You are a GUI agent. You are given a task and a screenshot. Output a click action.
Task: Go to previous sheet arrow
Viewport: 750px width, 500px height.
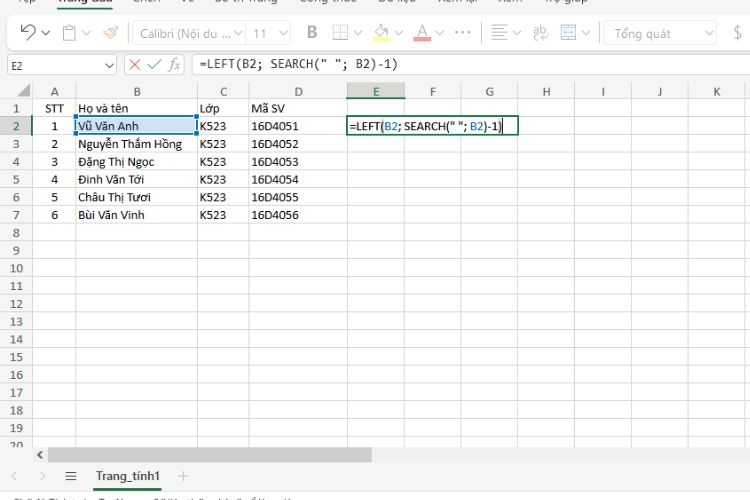pyautogui.click(x=14, y=476)
